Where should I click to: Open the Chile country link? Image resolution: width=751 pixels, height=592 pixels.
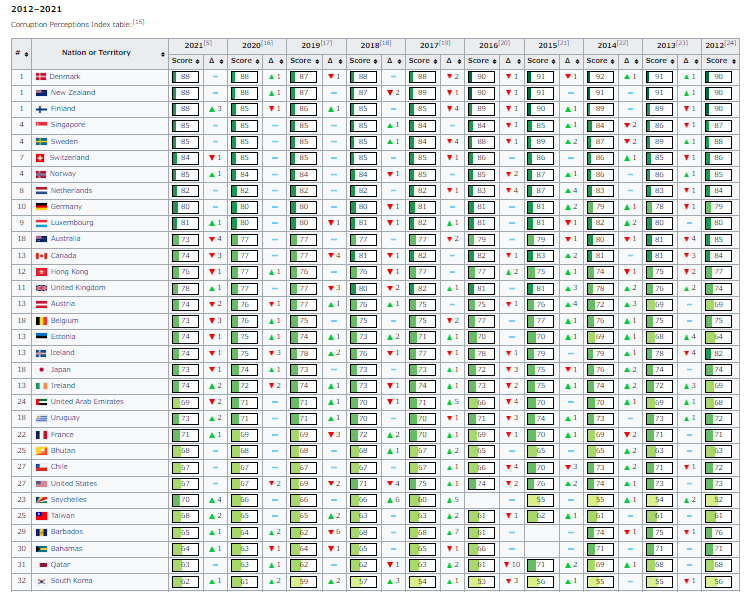(x=59, y=467)
